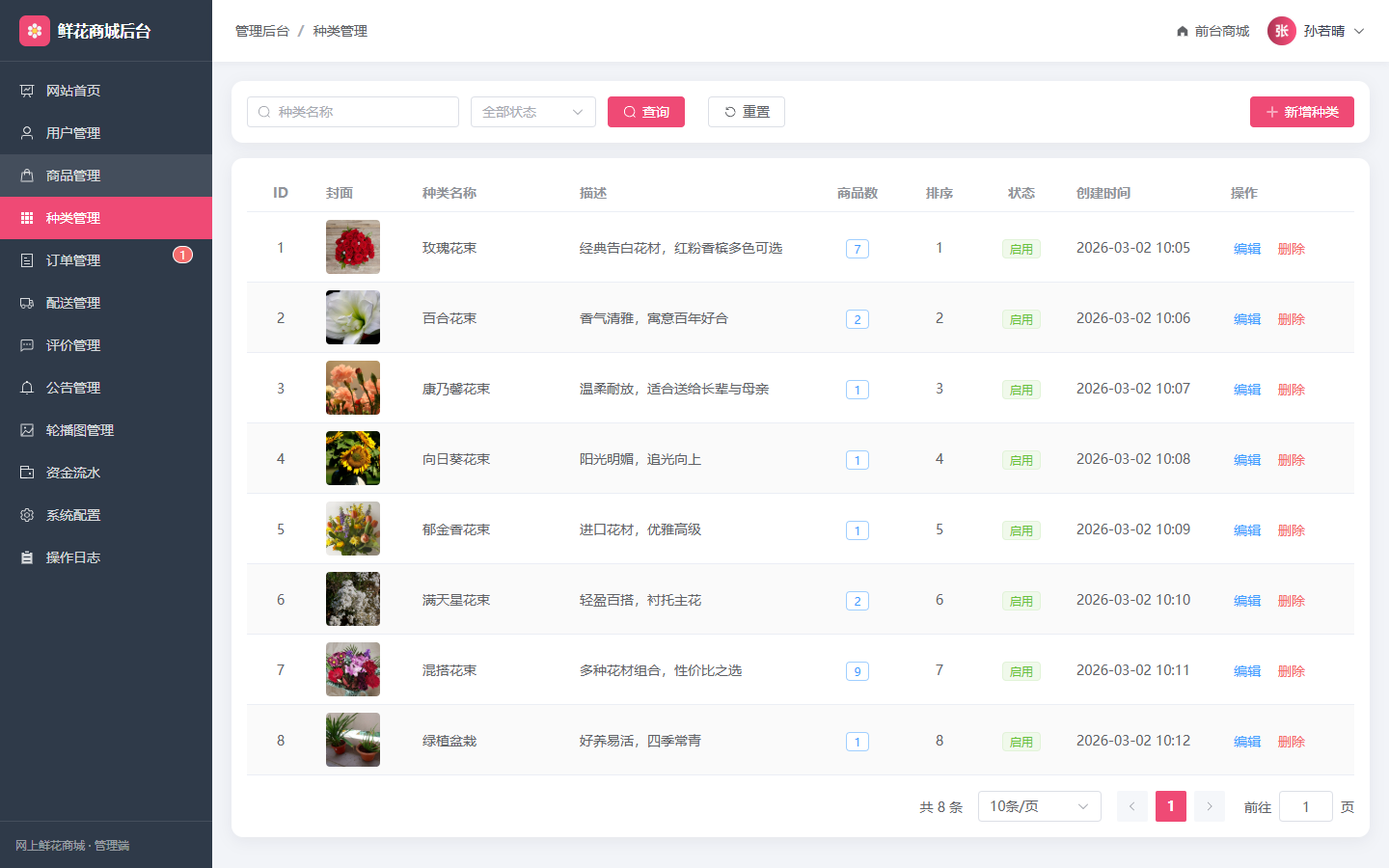Expand the 孙若晴 user account menu

[1317, 31]
